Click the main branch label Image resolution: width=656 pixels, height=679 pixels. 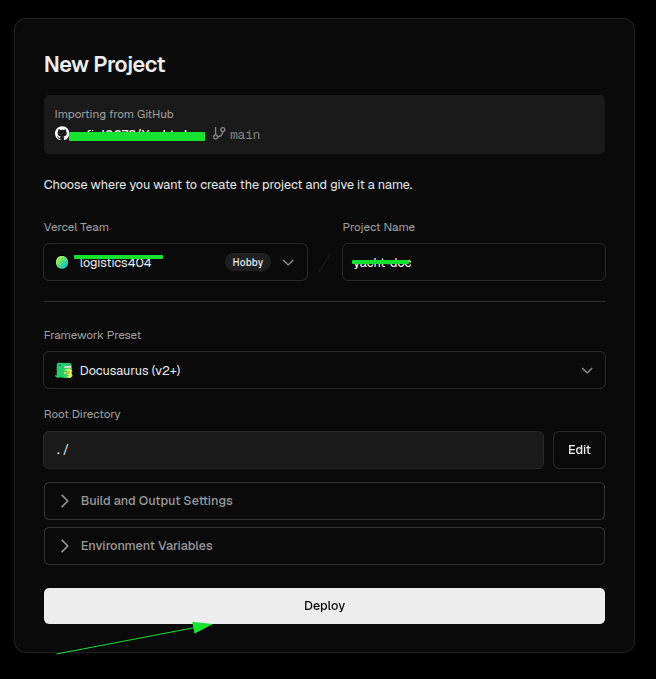[x=245, y=135]
